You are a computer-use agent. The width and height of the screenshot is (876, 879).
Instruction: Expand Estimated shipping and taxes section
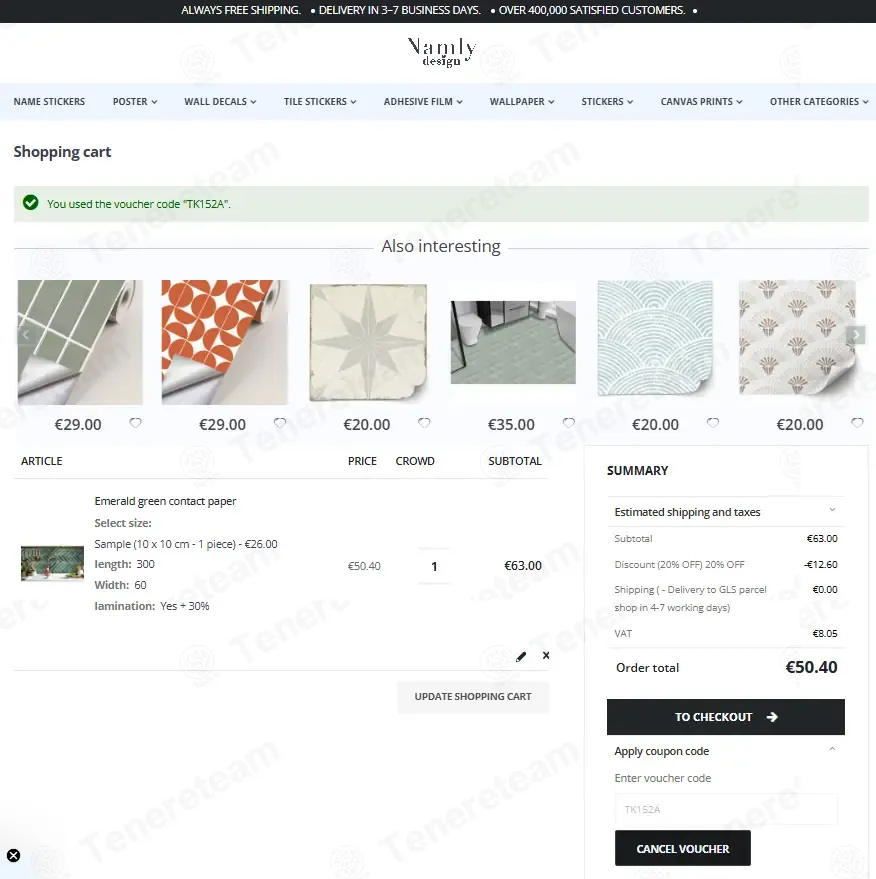pos(726,512)
